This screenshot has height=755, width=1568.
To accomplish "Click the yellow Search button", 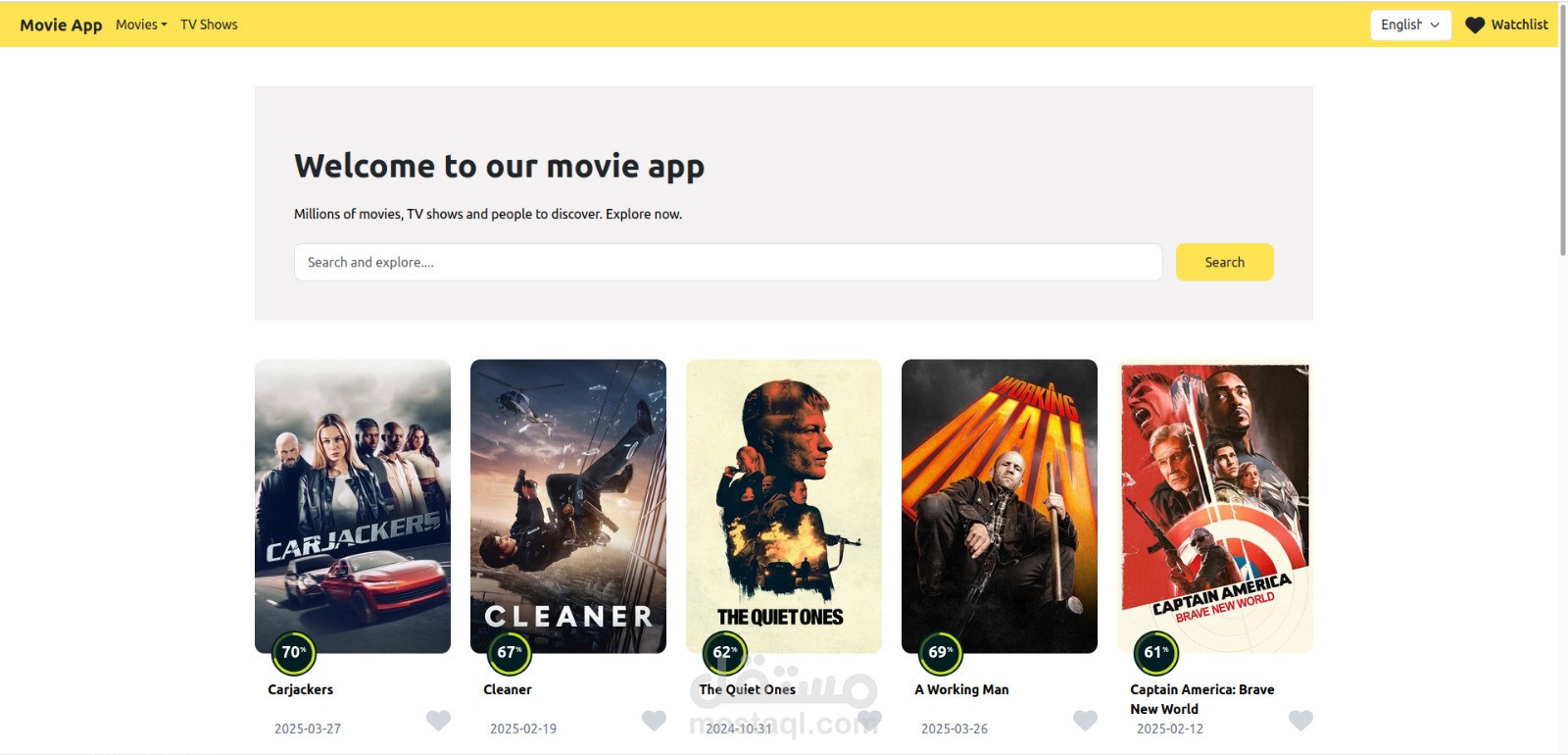I will pos(1225,262).
